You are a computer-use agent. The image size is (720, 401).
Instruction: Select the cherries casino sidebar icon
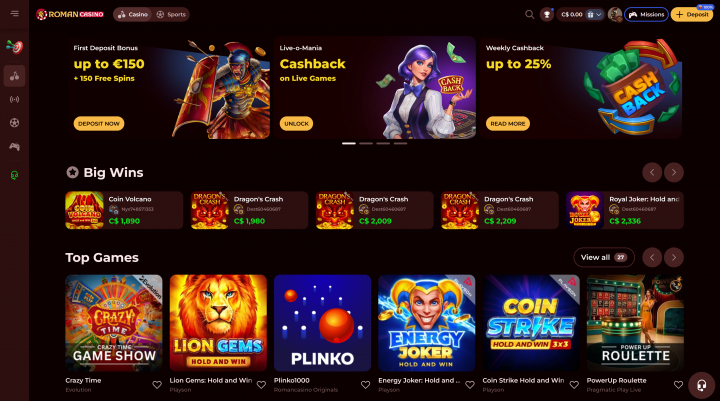click(x=15, y=76)
